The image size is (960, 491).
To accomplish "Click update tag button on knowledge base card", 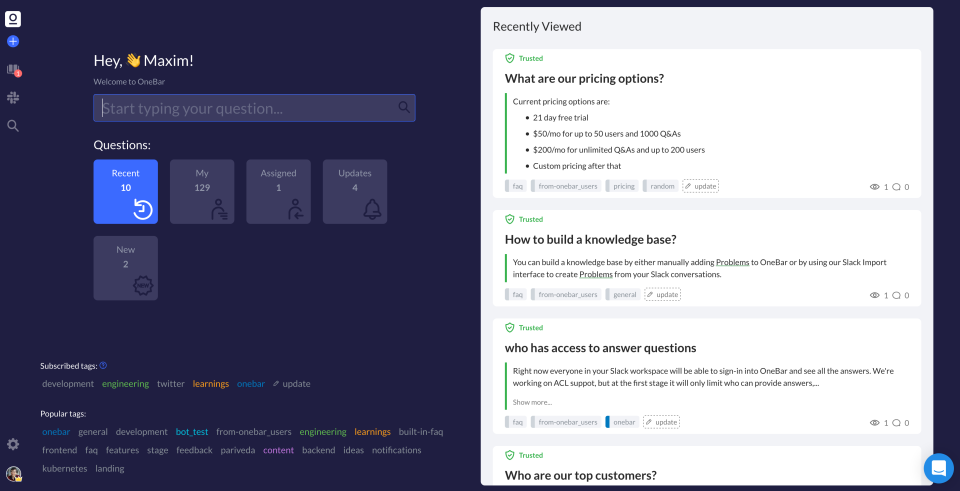I will click(x=662, y=294).
